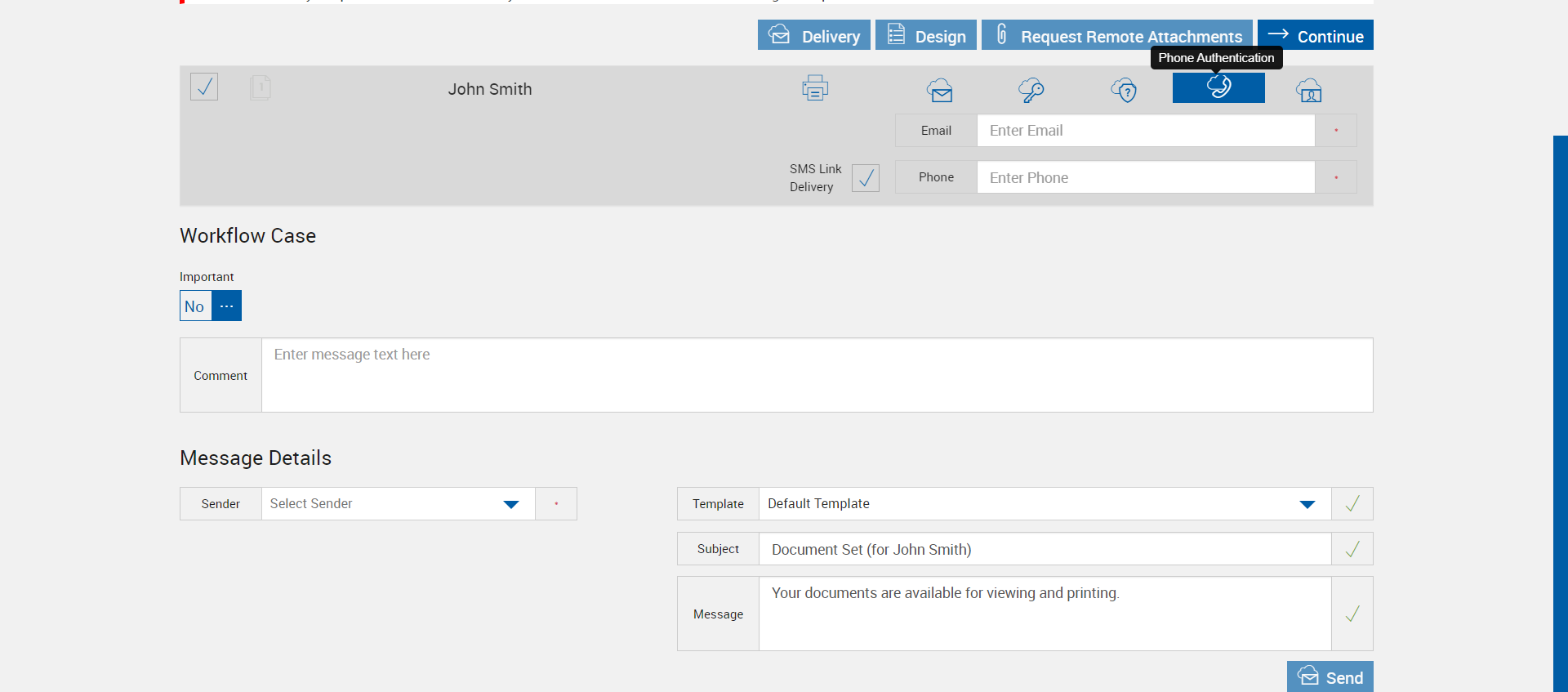Click the printer icon for John Smith
Viewport: 1568px width, 692px height.
[x=815, y=88]
